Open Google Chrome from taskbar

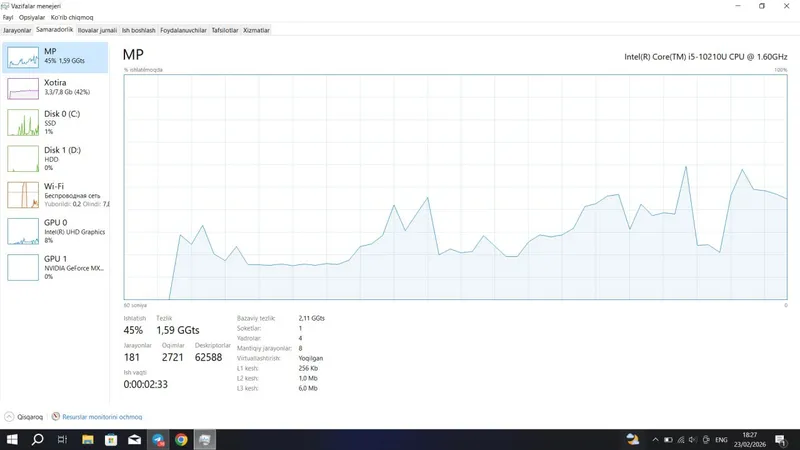coord(181,440)
